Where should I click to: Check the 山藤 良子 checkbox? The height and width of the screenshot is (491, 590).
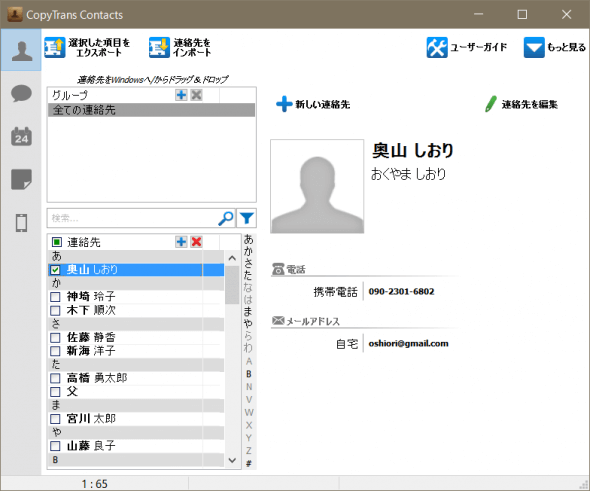(x=55, y=446)
